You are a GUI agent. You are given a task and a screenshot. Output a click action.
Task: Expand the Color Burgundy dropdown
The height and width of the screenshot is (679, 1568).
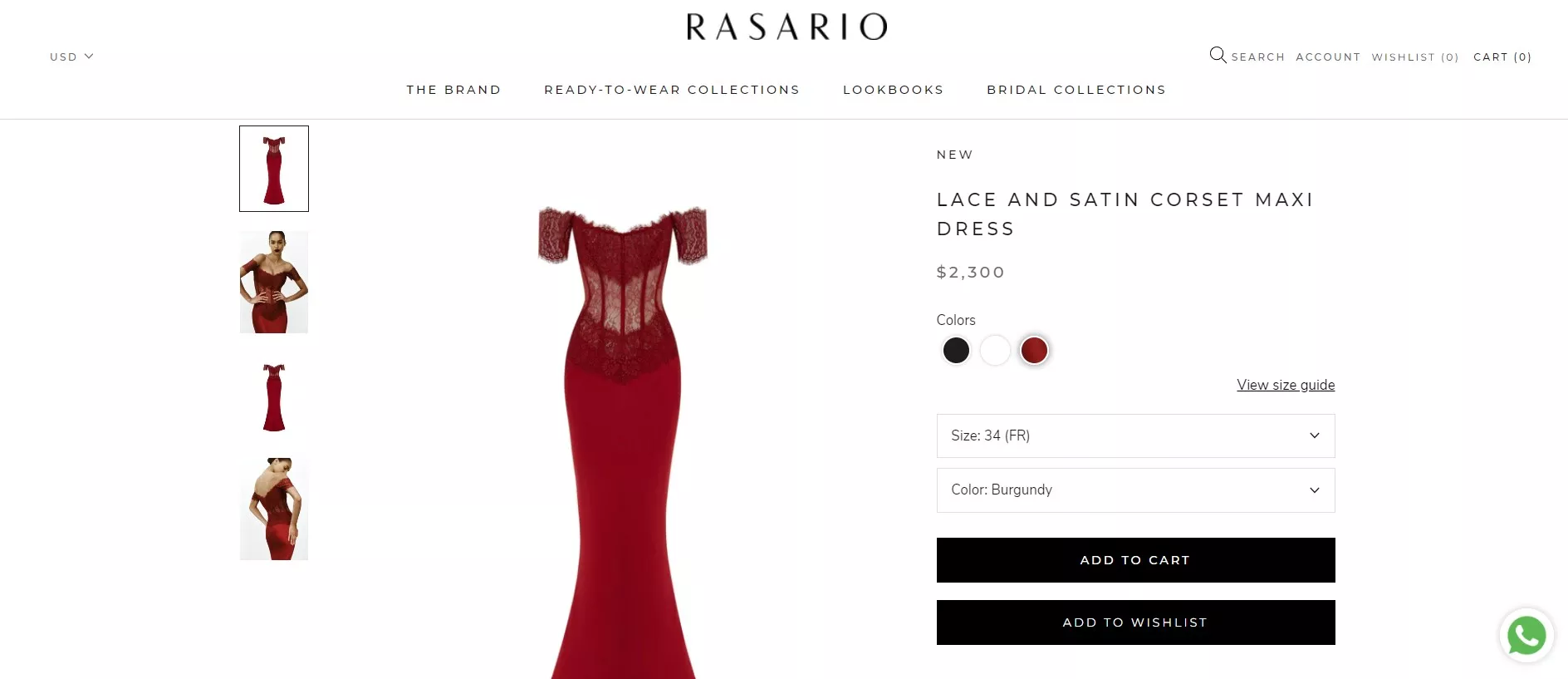tap(1135, 490)
